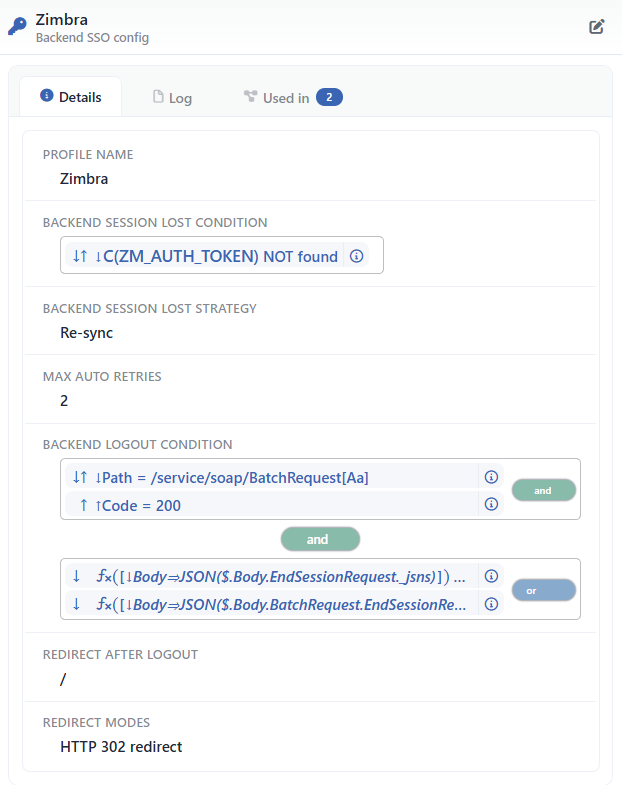
Task: Click the max auto retries value 2
Action: 64,401
